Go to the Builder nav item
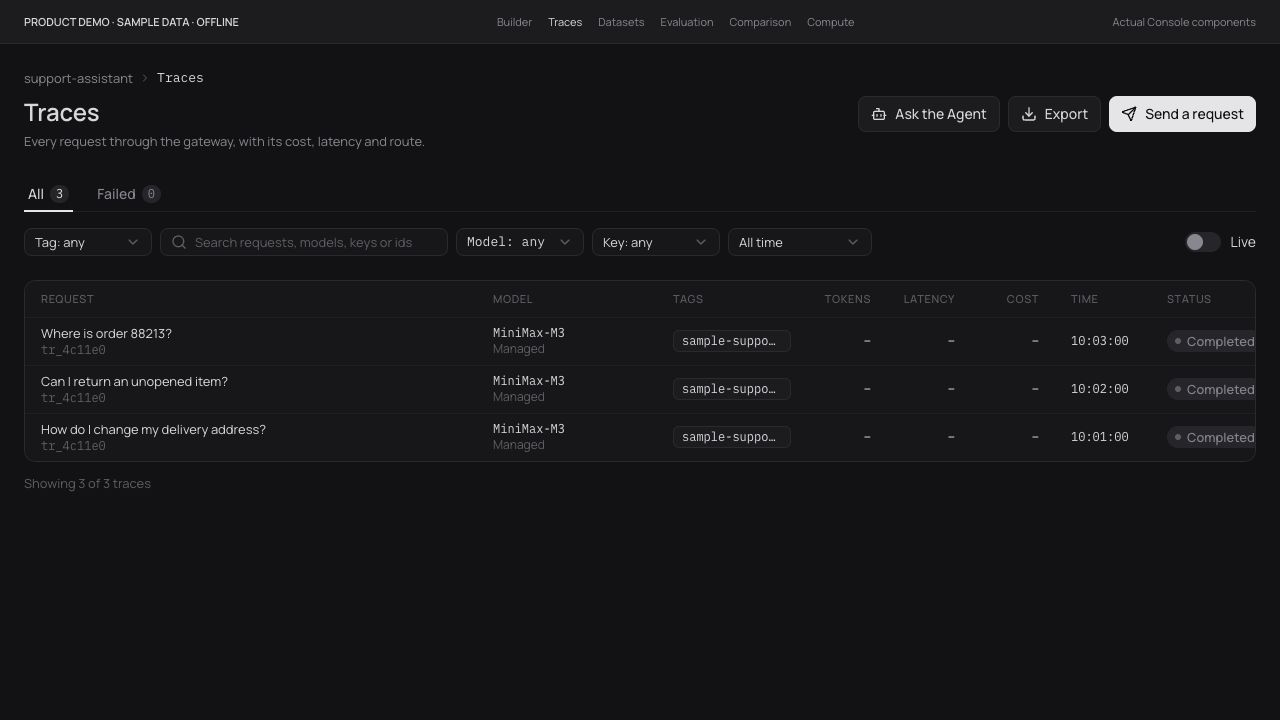The image size is (1280, 720). 514,22
